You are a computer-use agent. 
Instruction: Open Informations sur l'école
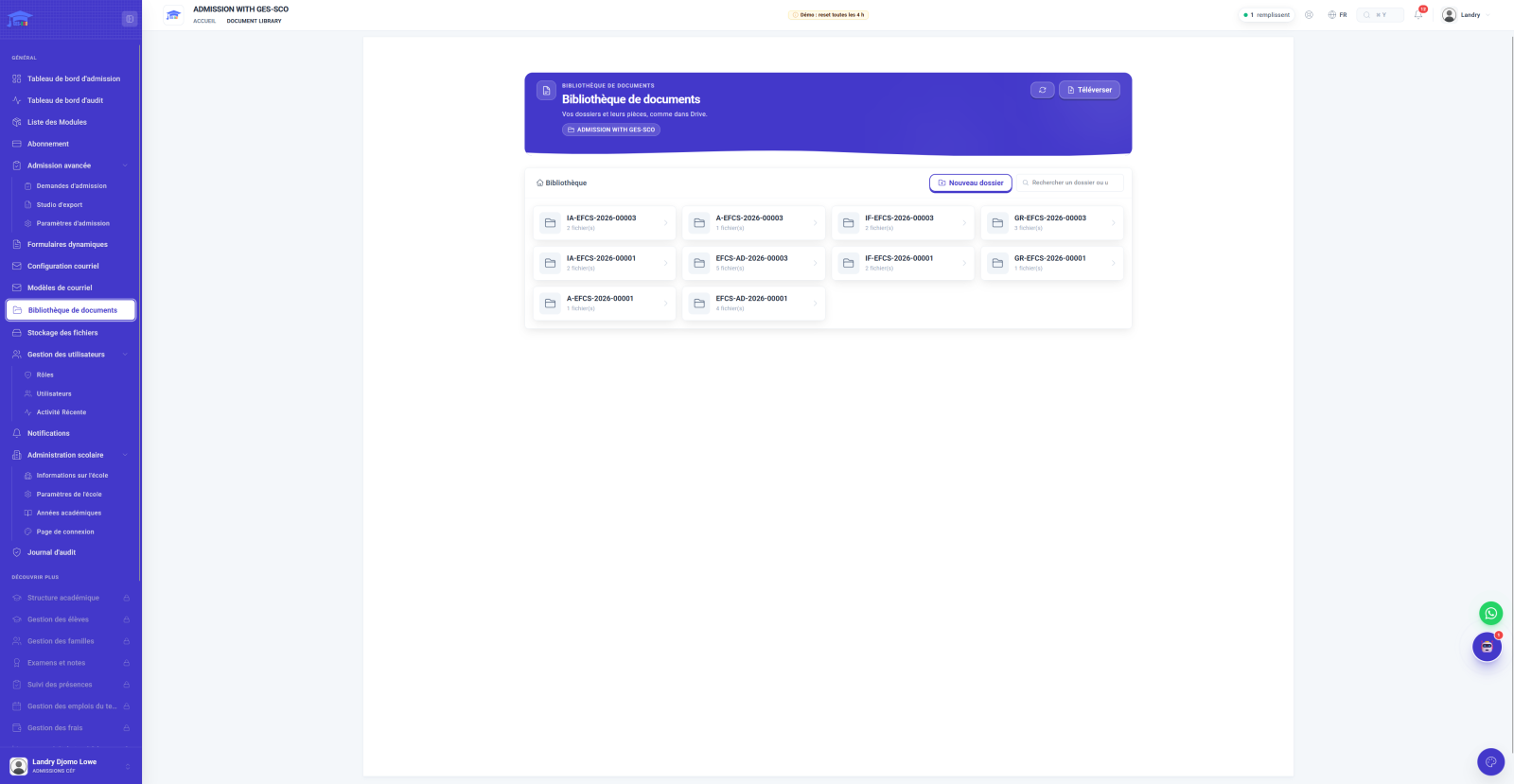click(x=72, y=476)
